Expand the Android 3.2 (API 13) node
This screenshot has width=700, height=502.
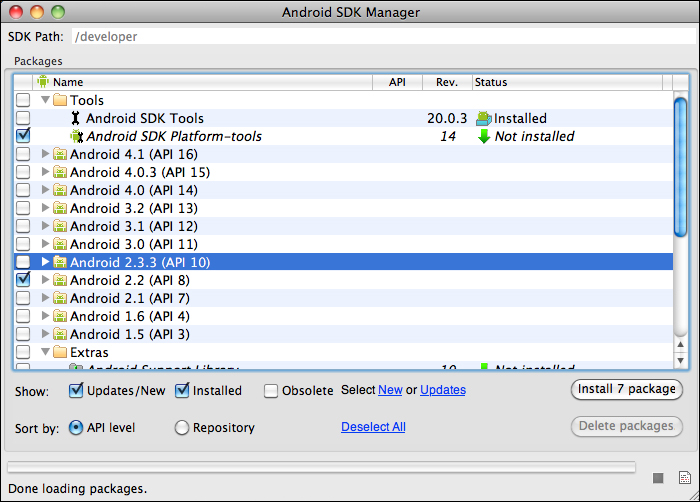point(45,208)
